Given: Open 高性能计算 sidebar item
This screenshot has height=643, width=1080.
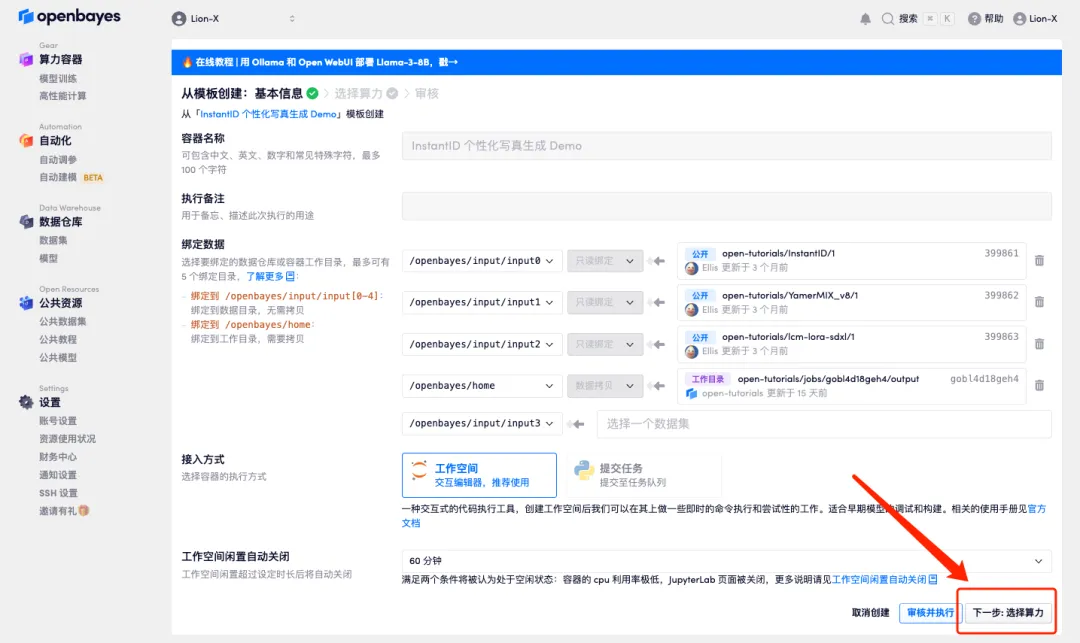Looking at the screenshot, I should coord(63,96).
